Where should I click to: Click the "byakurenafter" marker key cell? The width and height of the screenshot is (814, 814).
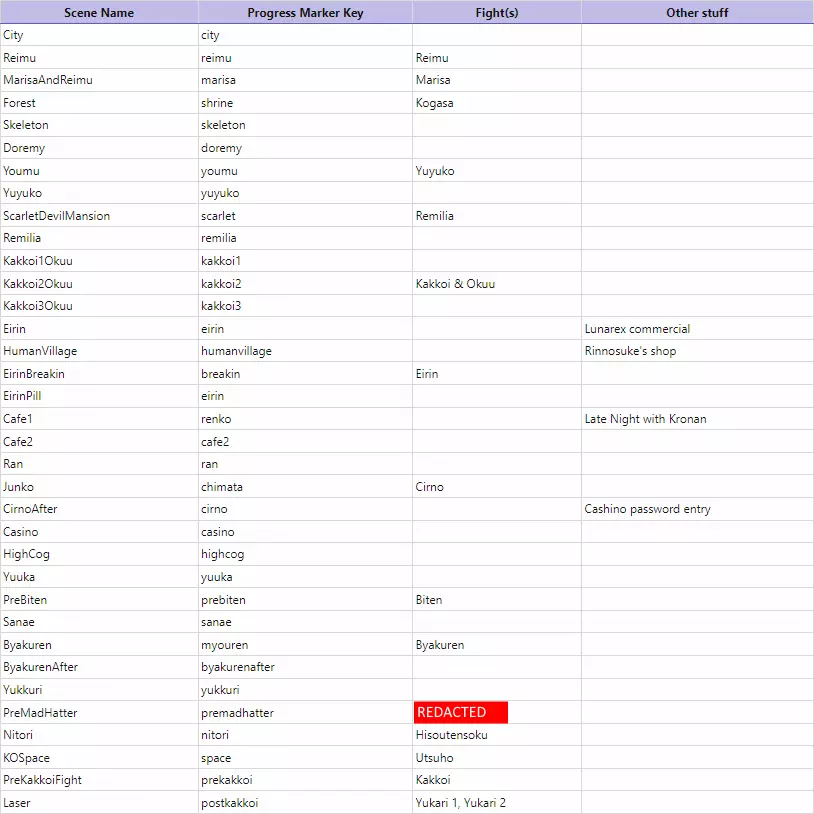pos(238,667)
